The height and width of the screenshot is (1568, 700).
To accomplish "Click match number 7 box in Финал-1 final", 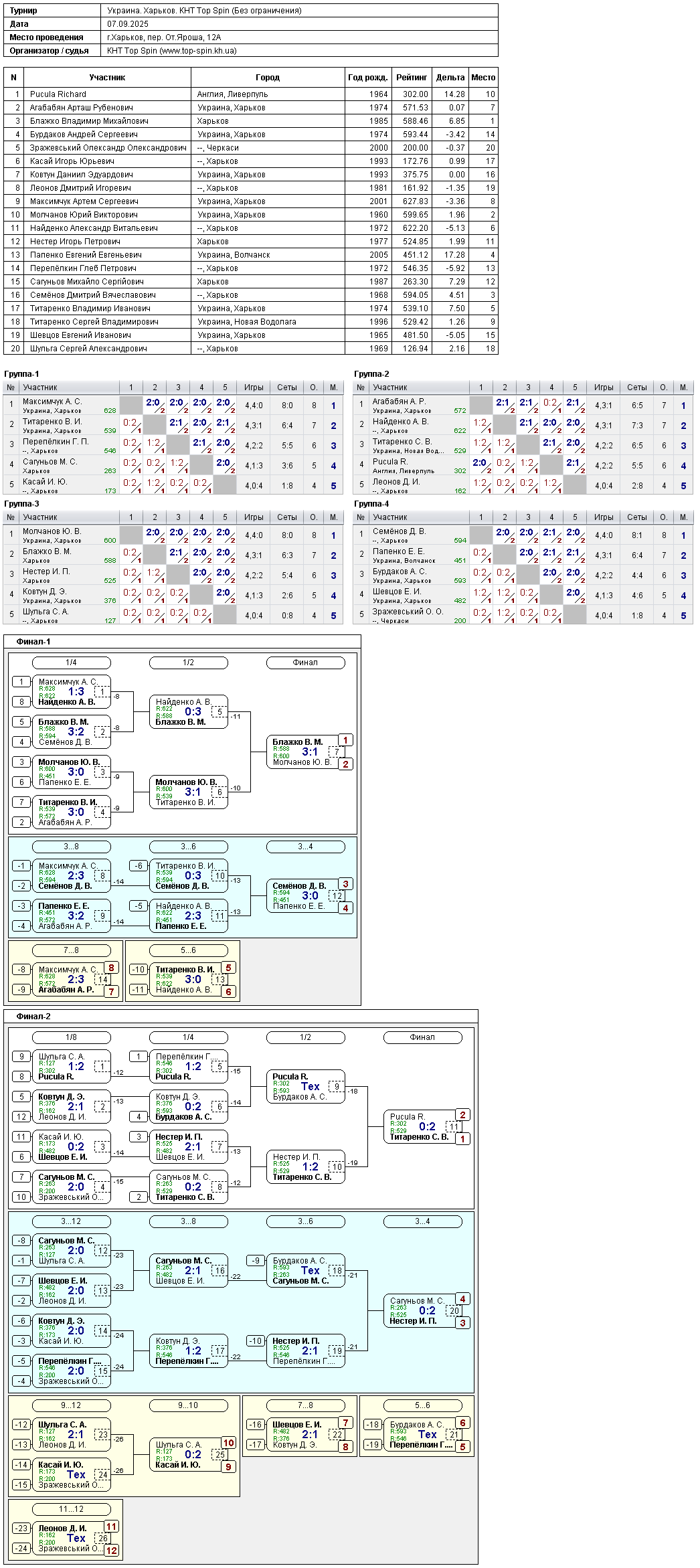I will coord(337,752).
